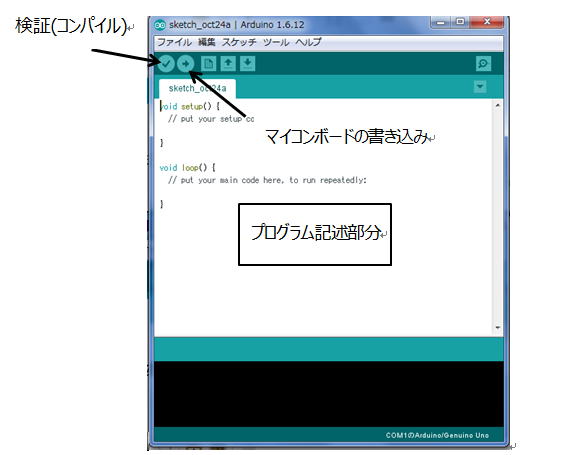This screenshot has height=455, width=581.
Task: Expand the tab options dropdown arrow
Action: 480,87
